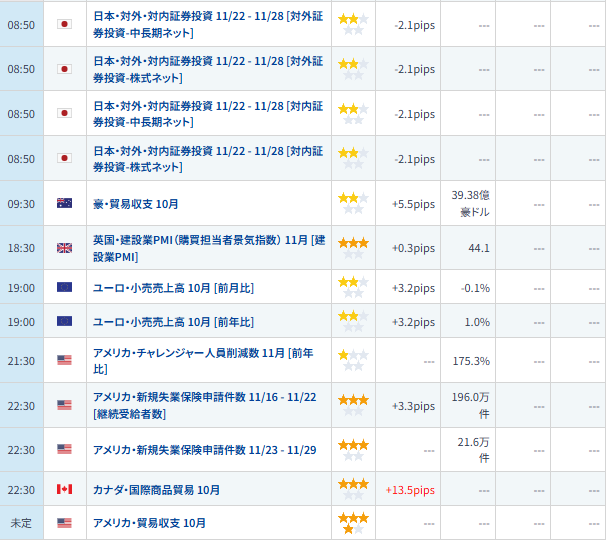Open the 豪・貿易収支 10月 event link
This screenshot has width=611, height=541.
(x=136, y=204)
